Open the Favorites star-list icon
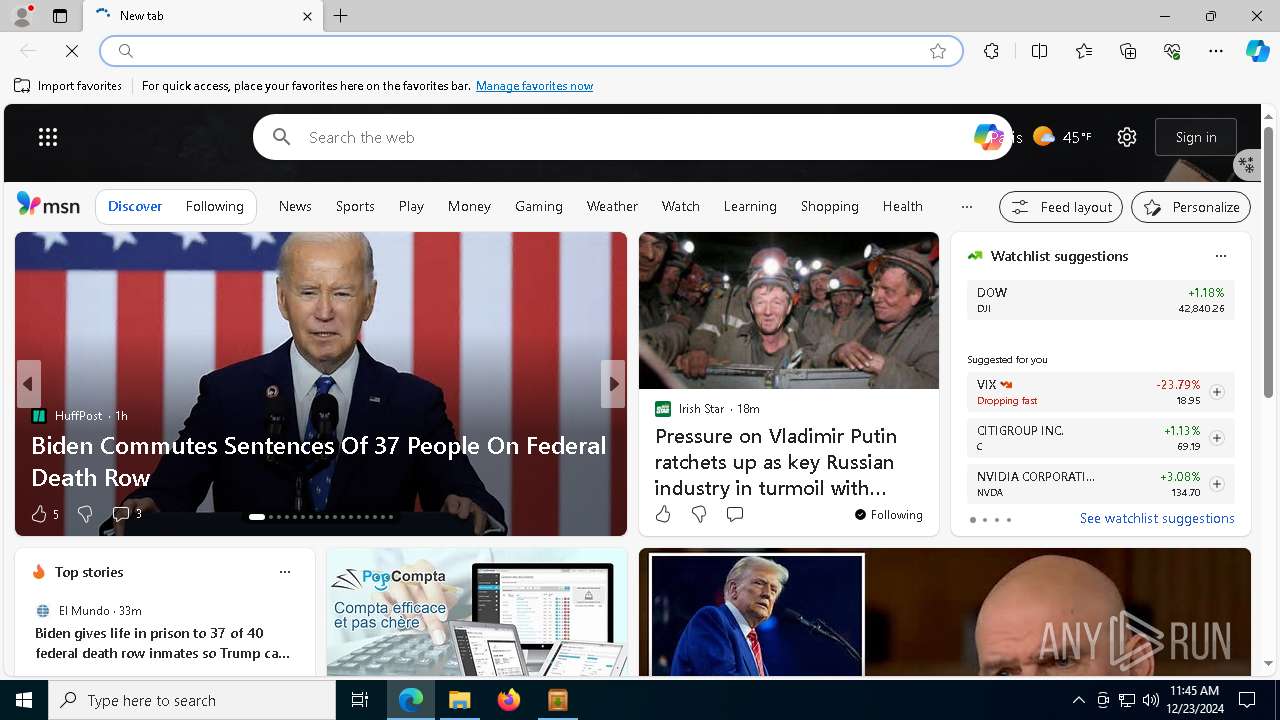Screen dimensions: 1280x720 pyautogui.click(x=1084, y=51)
